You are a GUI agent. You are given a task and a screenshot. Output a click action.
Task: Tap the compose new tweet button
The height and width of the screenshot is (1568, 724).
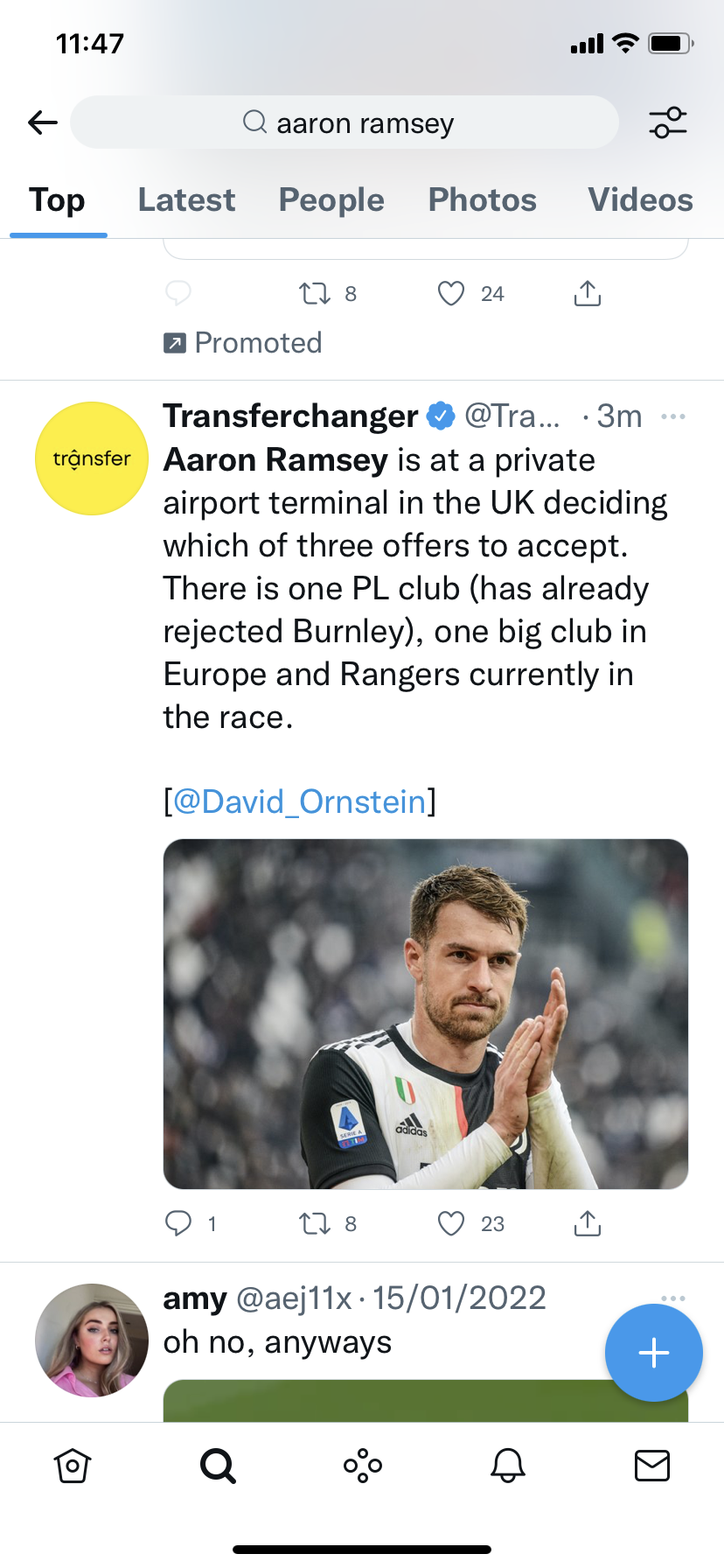click(653, 1353)
